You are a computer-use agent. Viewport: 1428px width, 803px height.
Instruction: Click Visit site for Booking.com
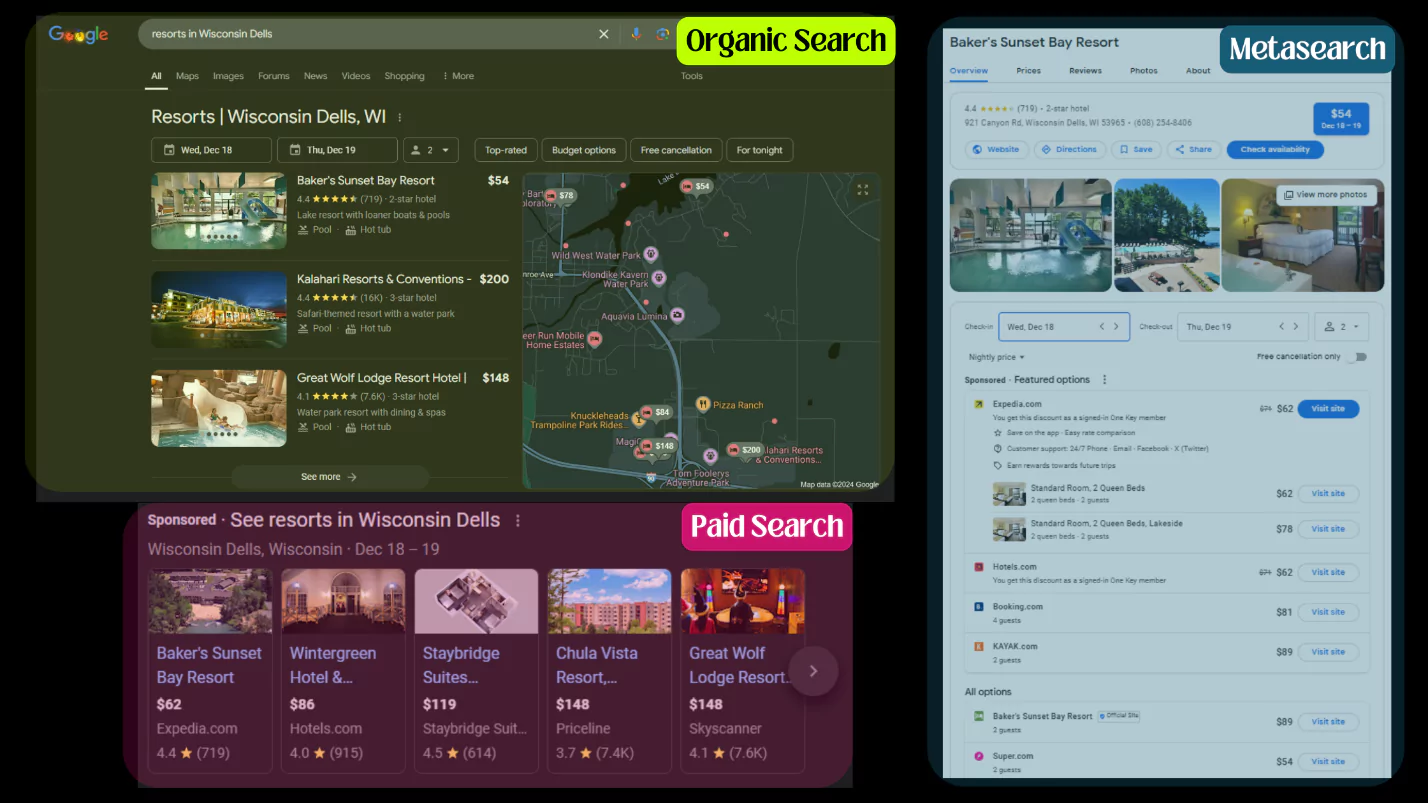pyautogui.click(x=1328, y=612)
